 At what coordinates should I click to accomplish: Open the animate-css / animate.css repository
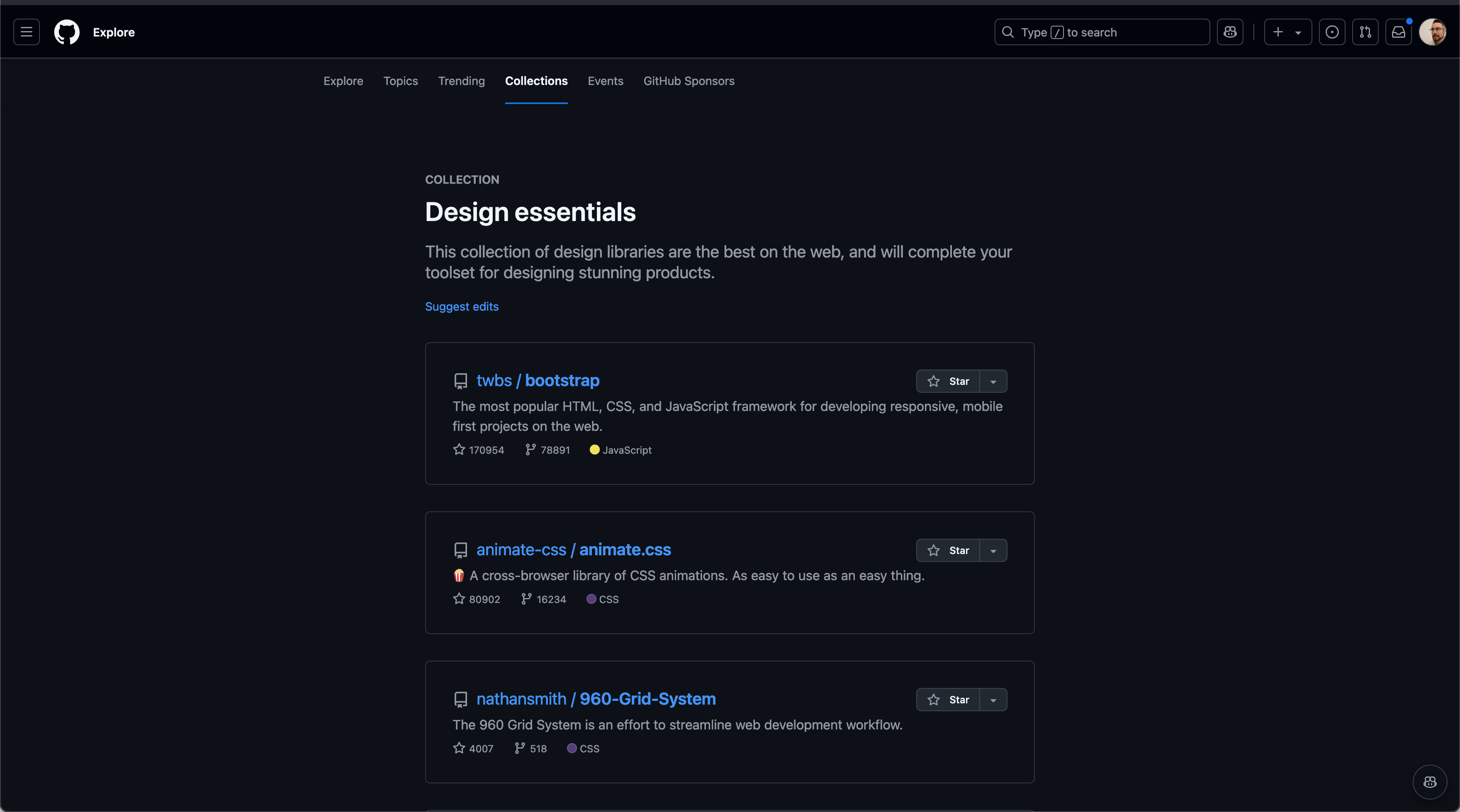pyautogui.click(x=574, y=549)
